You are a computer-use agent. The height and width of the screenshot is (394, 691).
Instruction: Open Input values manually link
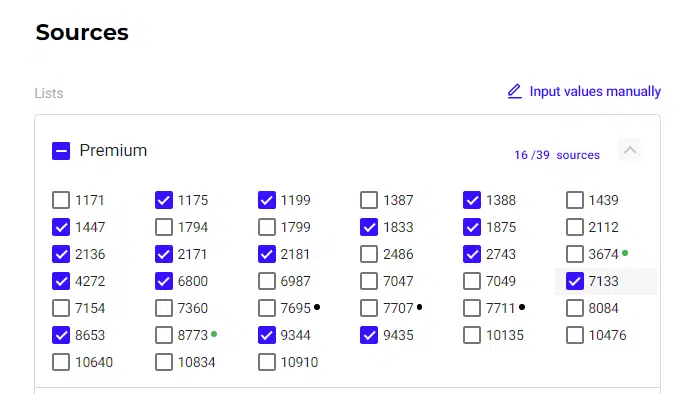(x=595, y=91)
